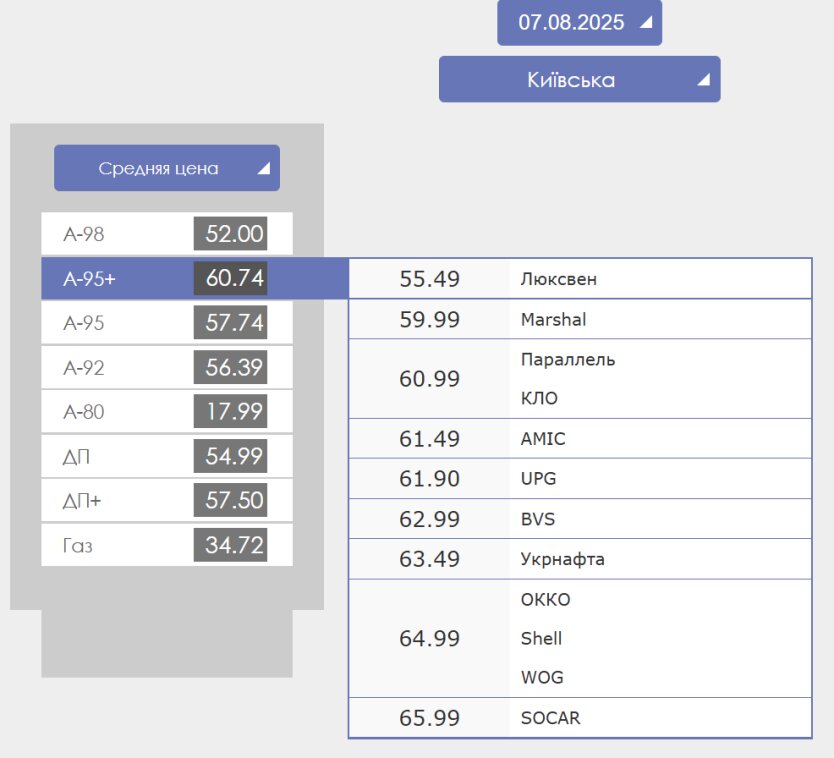Open the date dropdown 07.08.2025
Viewport: 834px width, 758px height.
pos(579,22)
